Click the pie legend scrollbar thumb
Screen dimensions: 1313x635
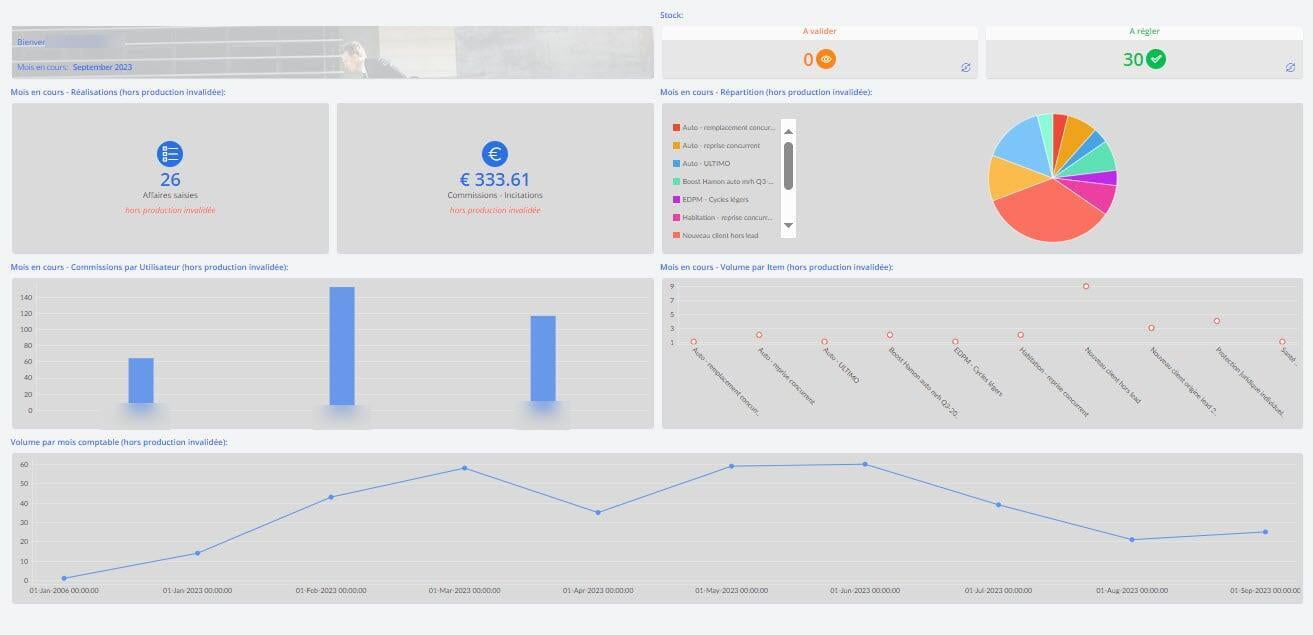[788, 165]
